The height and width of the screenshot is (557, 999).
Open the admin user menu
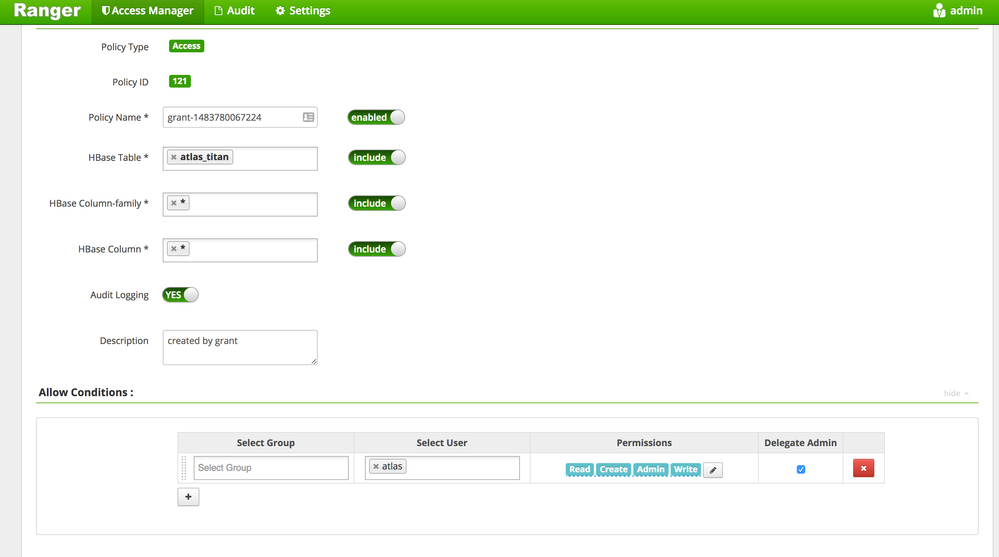(x=958, y=11)
